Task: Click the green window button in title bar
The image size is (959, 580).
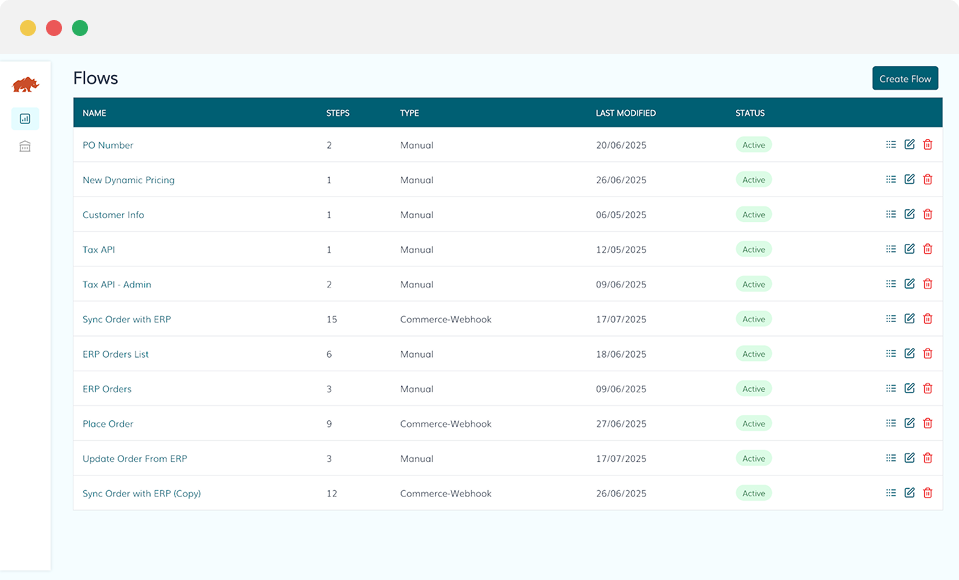Action: pyautogui.click(x=80, y=28)
